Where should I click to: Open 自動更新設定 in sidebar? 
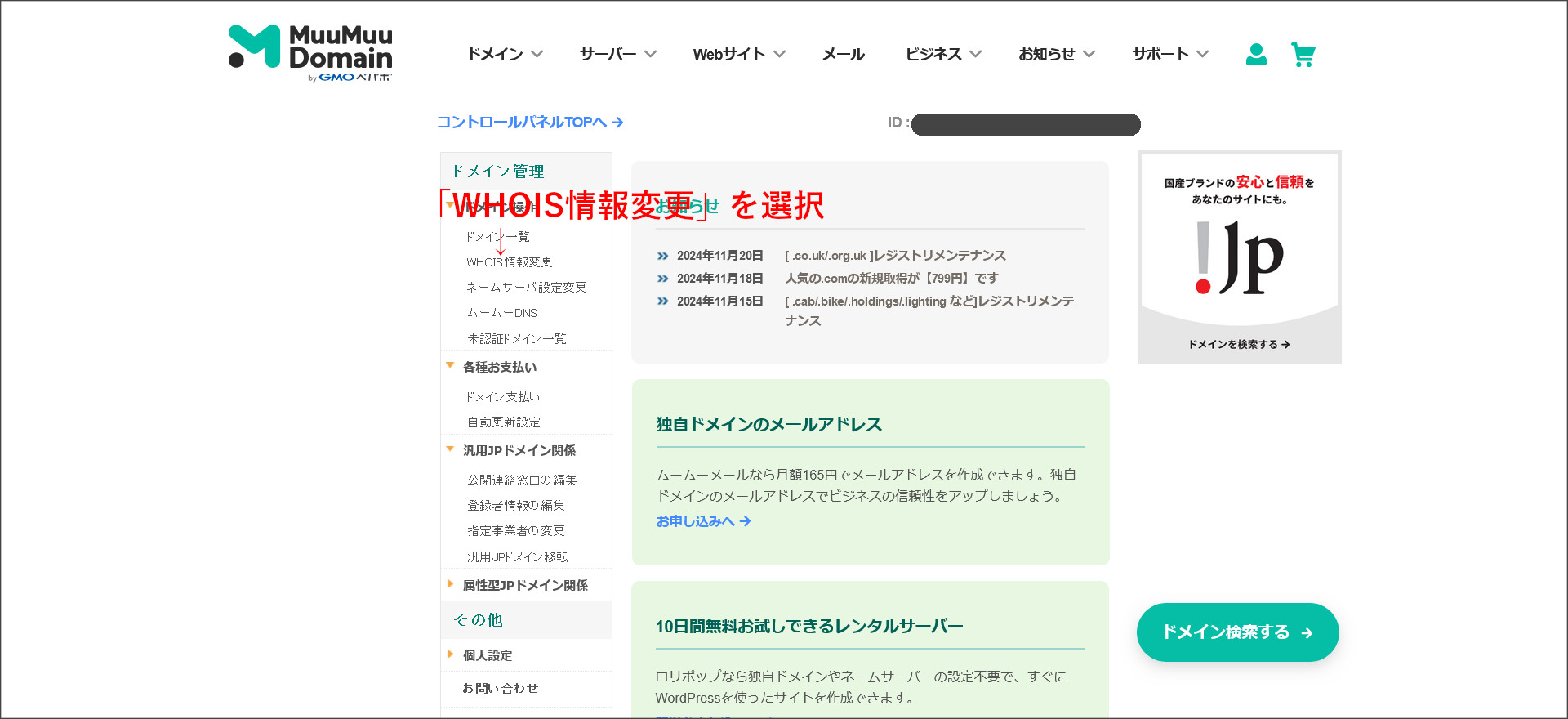click(x=504, y=422)
